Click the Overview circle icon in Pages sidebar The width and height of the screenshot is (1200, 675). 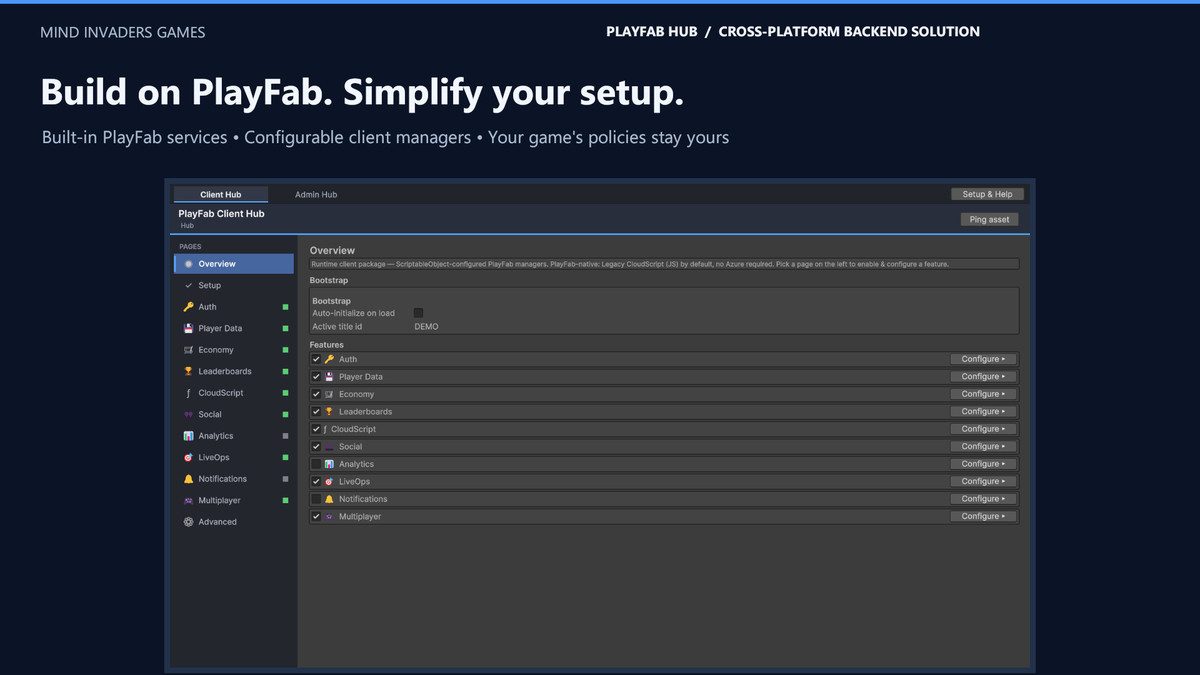point(189,264)
